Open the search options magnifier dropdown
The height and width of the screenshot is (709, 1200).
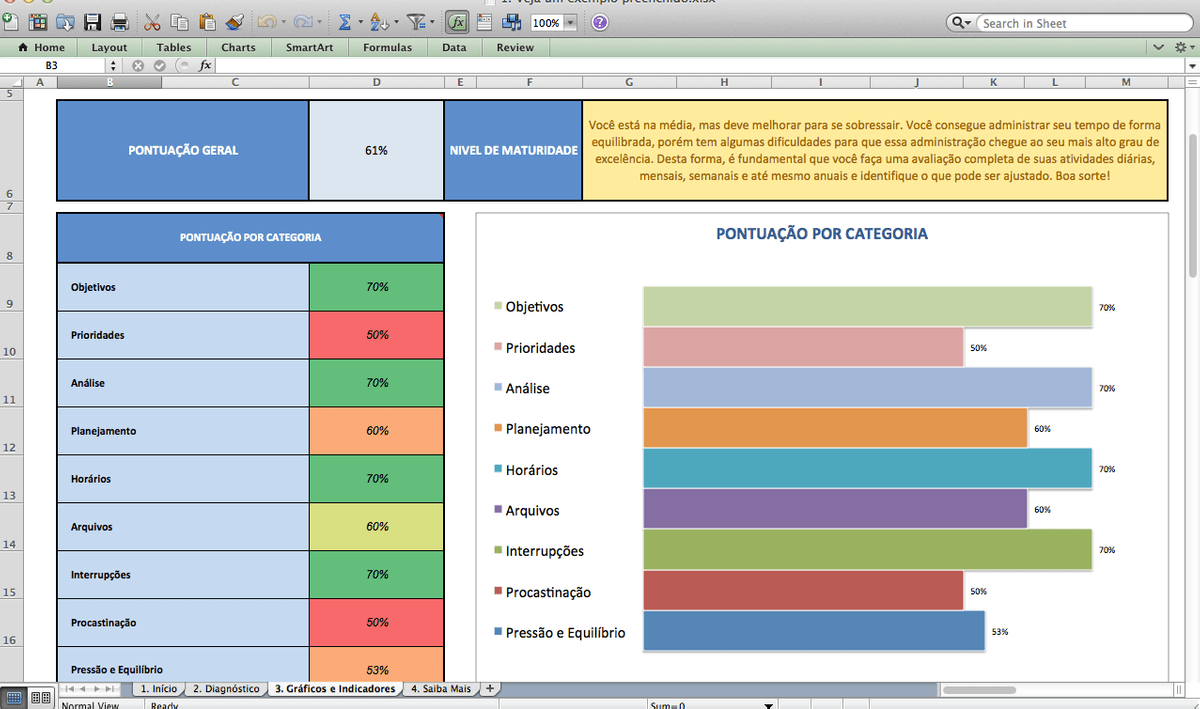click(962, 23)
